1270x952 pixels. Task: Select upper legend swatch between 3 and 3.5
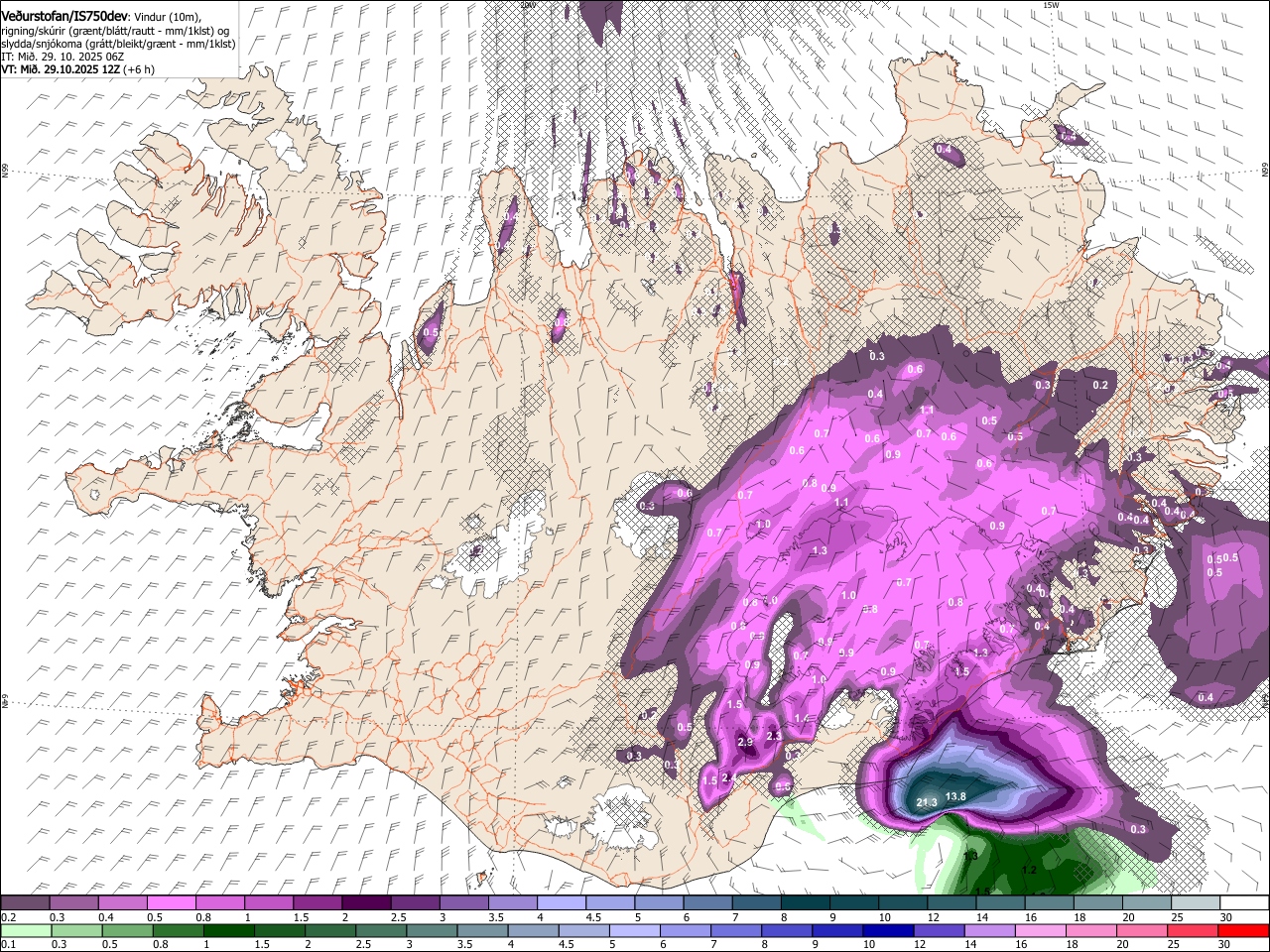pos(463,902)
